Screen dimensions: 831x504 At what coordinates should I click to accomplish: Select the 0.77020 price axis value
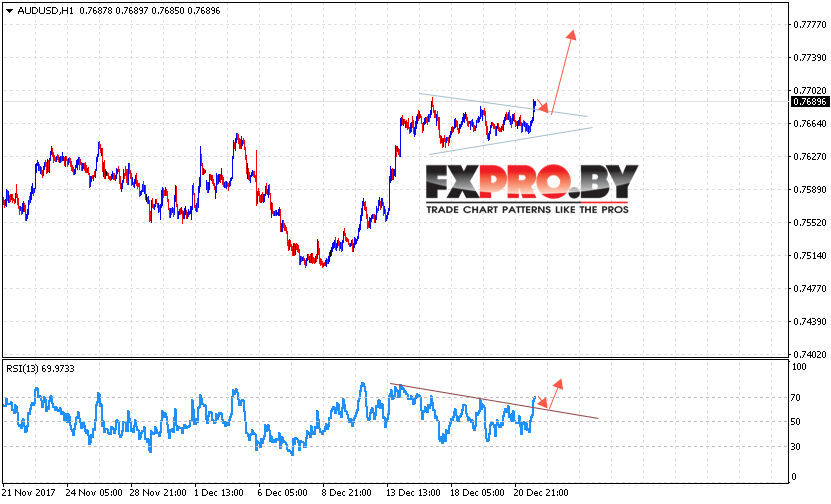(x=809, y=91)
